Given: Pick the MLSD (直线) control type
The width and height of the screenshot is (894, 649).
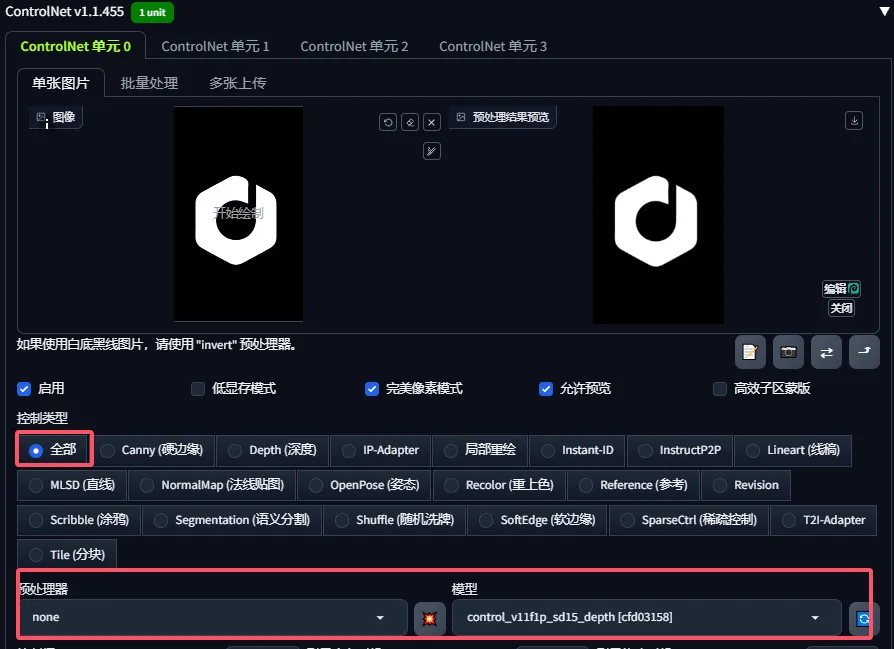Looking at the screenshot, I should tap(72, 485).
